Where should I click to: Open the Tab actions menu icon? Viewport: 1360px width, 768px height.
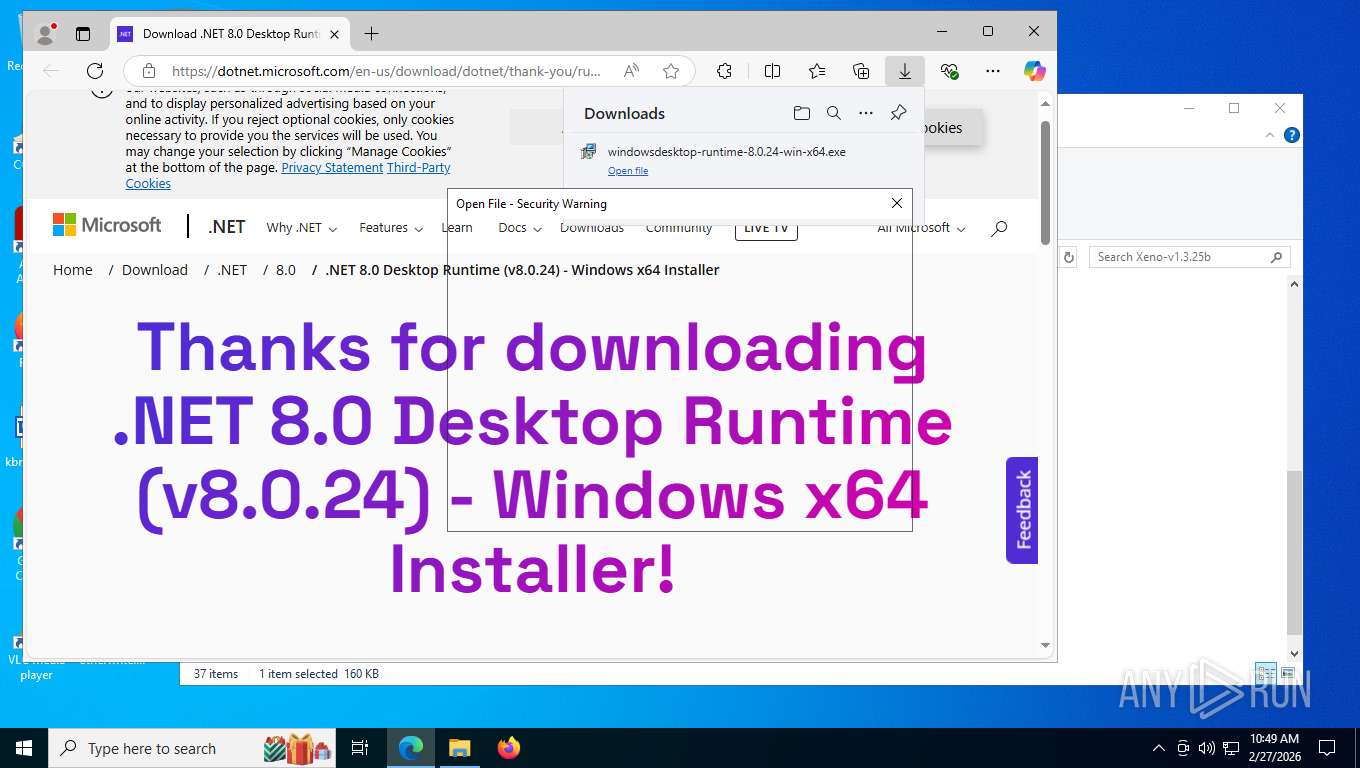coord(83,33)
